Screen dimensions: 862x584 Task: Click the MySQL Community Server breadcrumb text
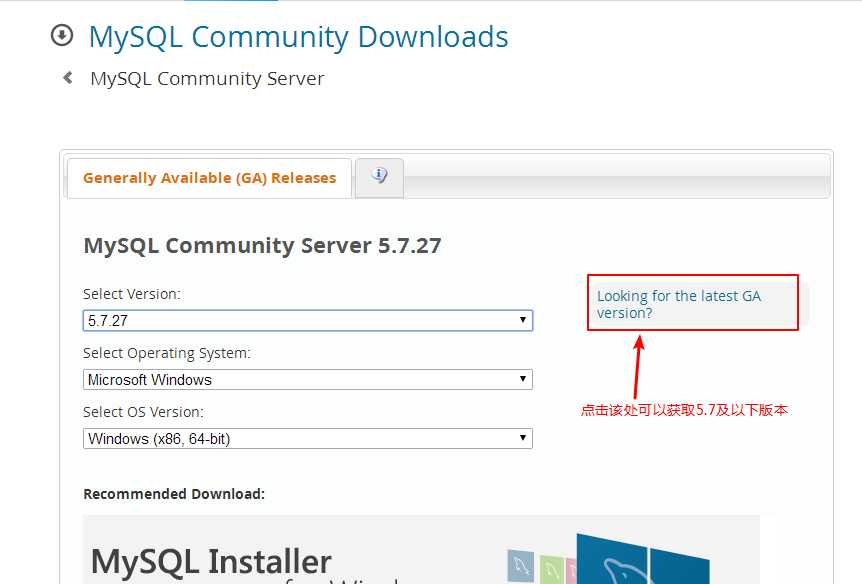[x=207, y=79]
